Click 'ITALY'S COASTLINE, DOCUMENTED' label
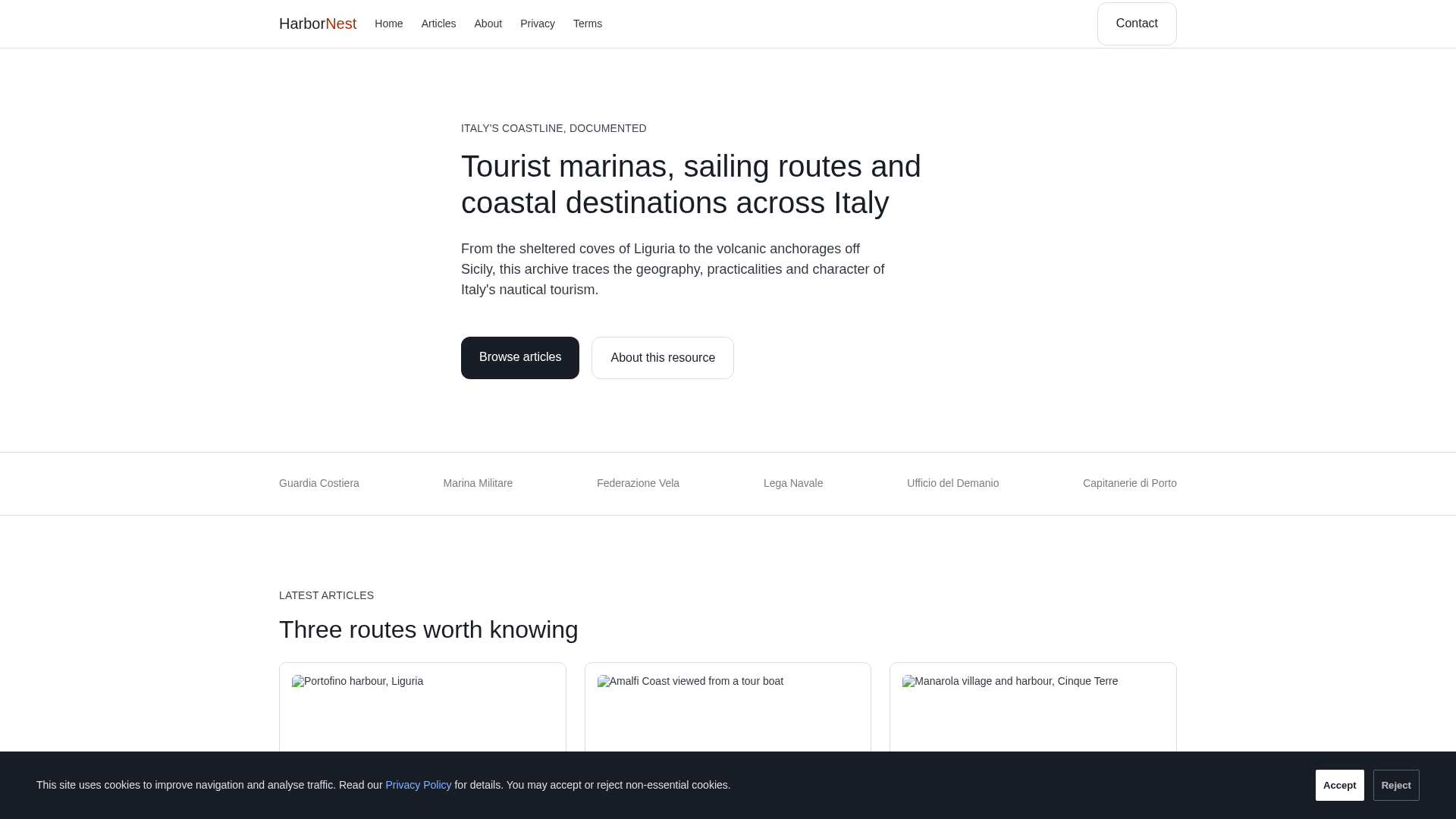 (554, 128)
